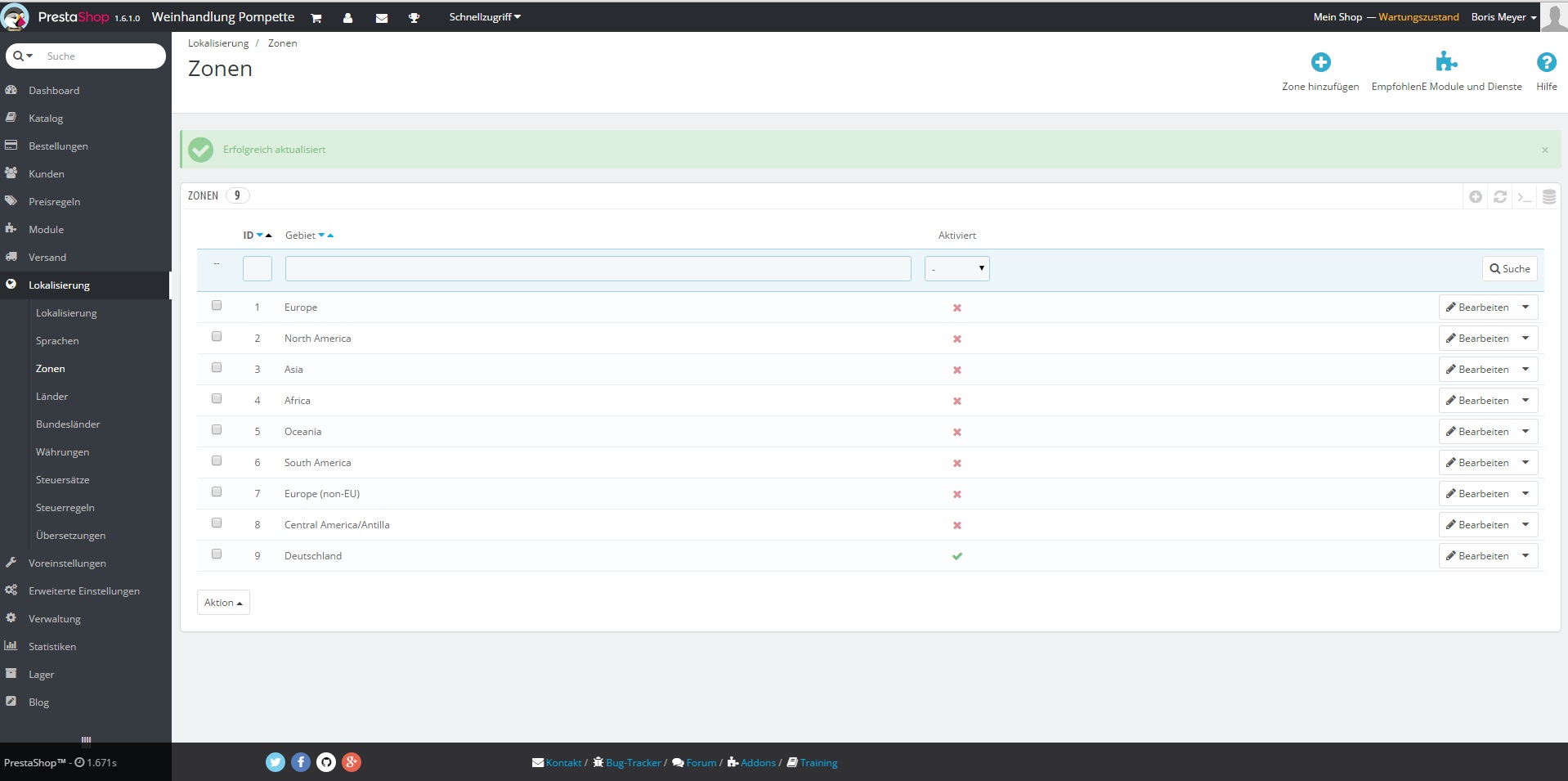Check the South America row checkbox
The width and height of the screenshot is (1568, 781).
[217, 461]
